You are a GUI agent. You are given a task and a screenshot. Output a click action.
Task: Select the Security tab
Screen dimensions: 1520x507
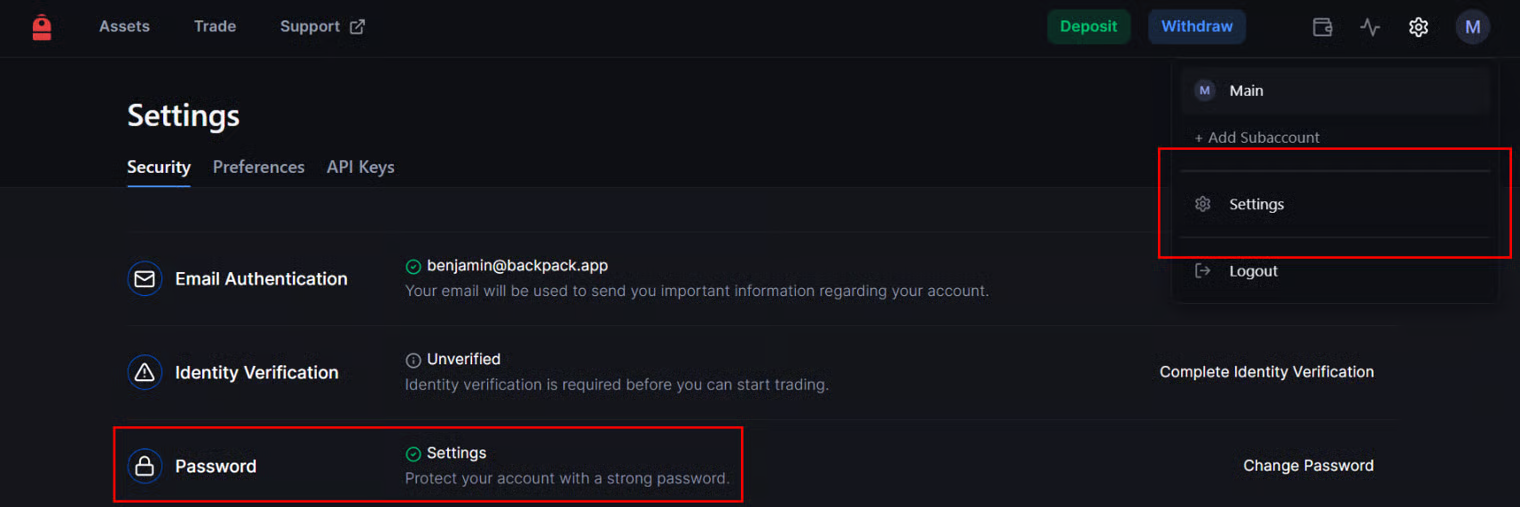click(x=158, y=167)
